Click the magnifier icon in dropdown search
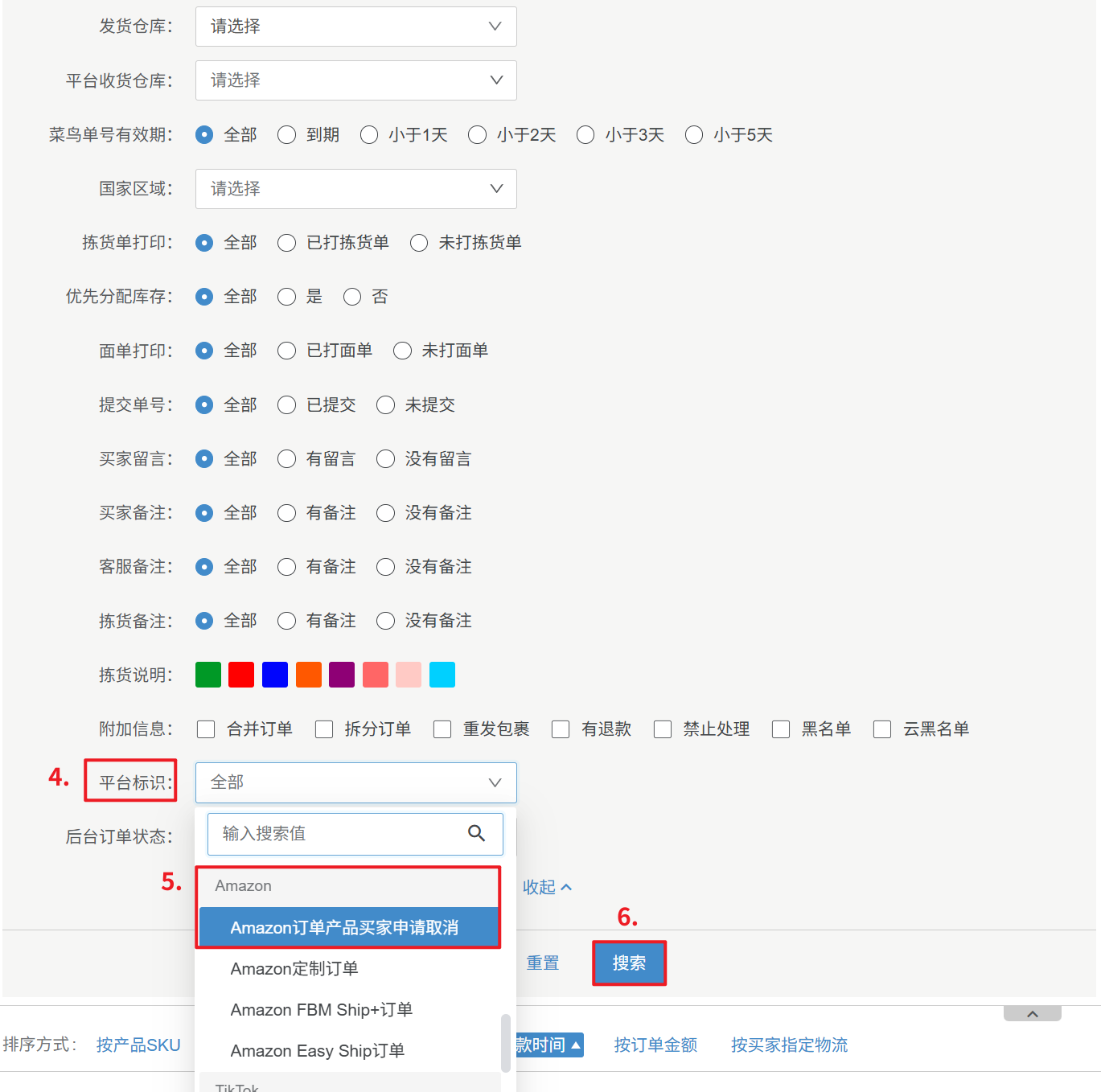Screen dimensions: 1101x1092 [x=476, y=834]
